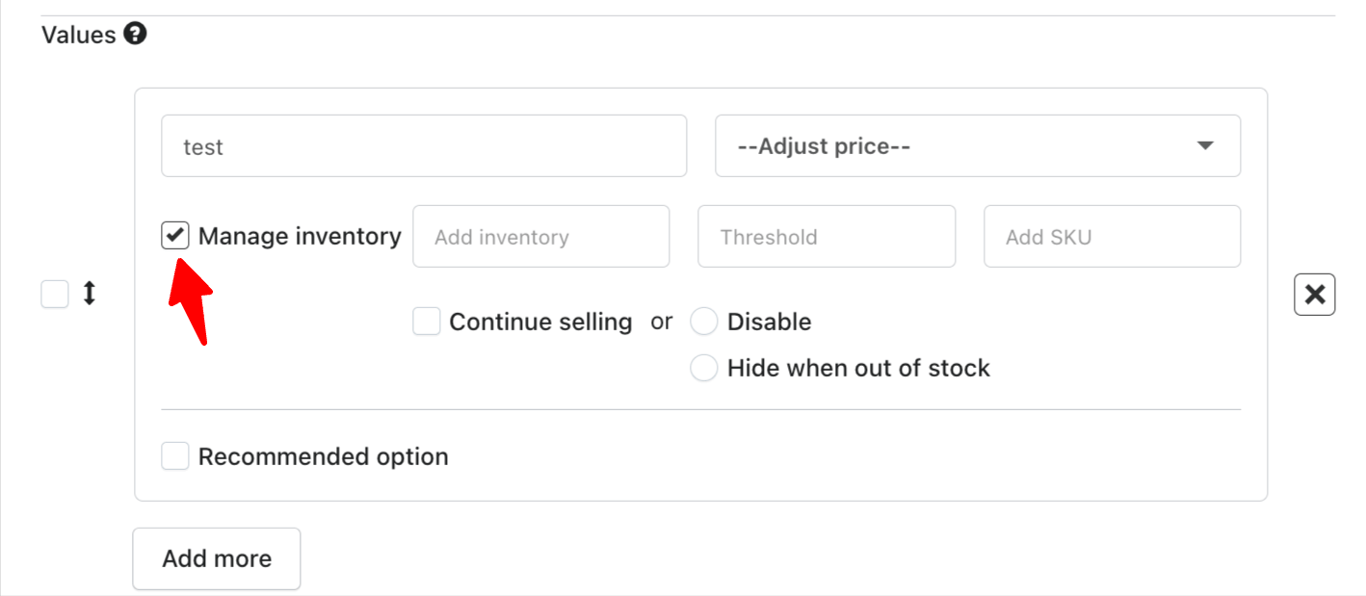Enable the Continue selling checkbox
The height and width of the screenshot is (596, 1366).
(x=427, y=322)
